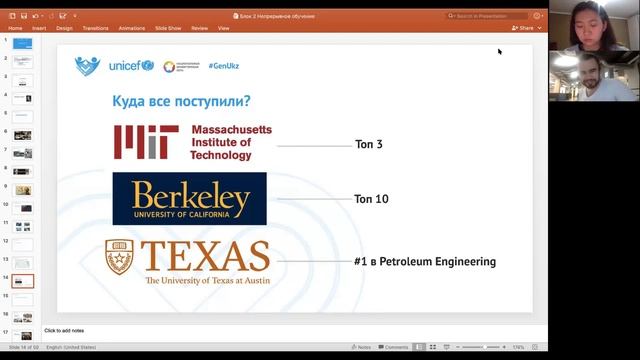Open the Slide Show tab

click(x=168, y=28)
